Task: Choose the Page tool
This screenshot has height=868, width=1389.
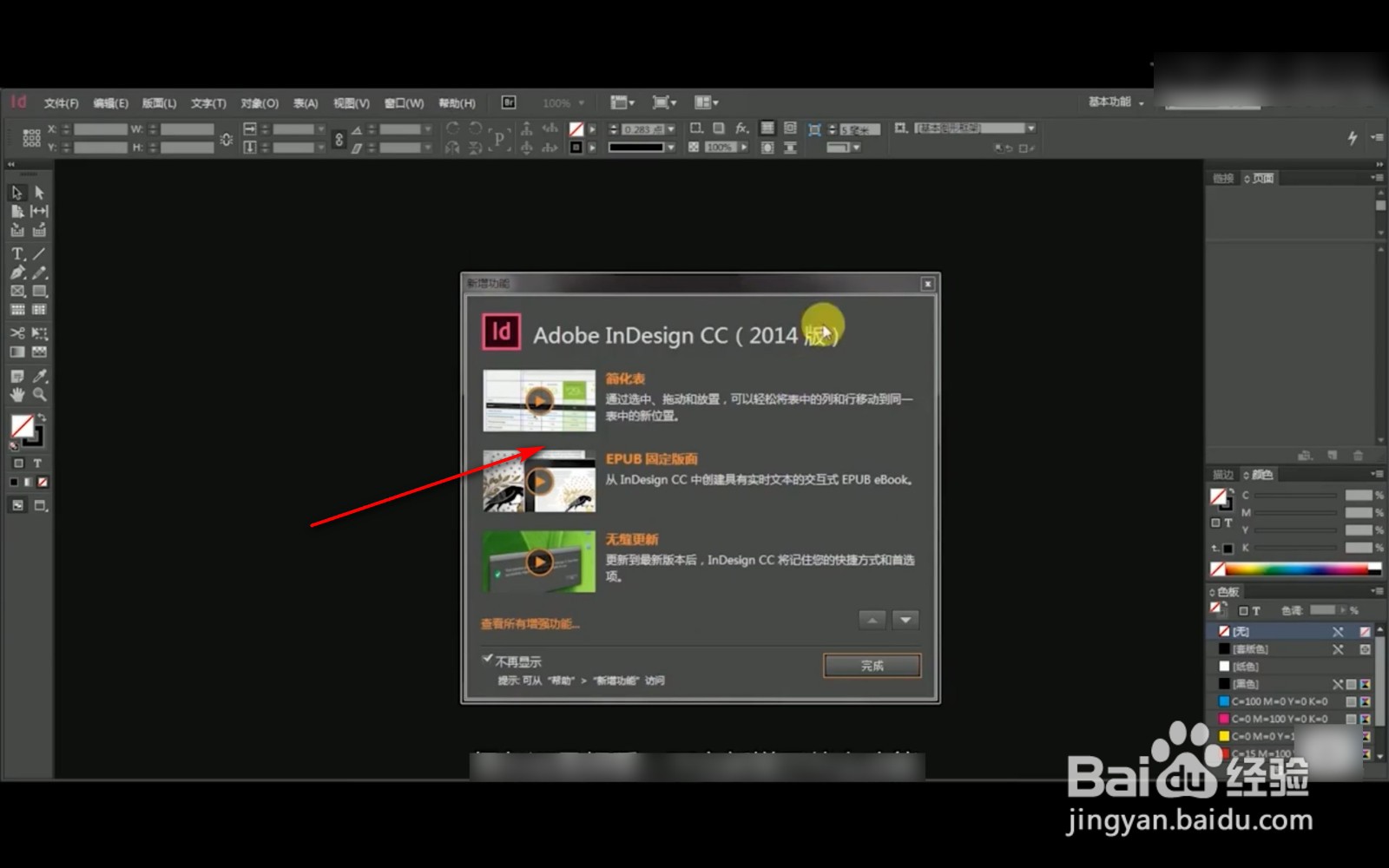Action: pos(17,212)
